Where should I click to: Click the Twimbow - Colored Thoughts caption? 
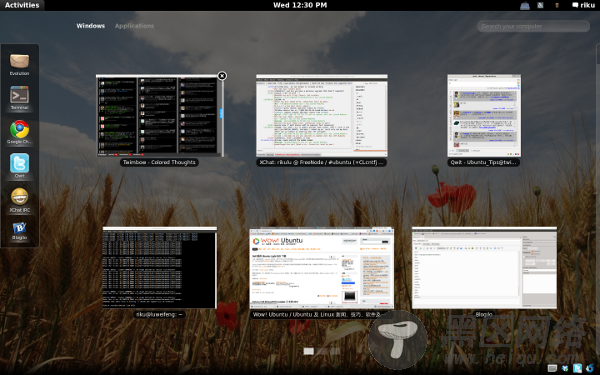click(159, 162)
